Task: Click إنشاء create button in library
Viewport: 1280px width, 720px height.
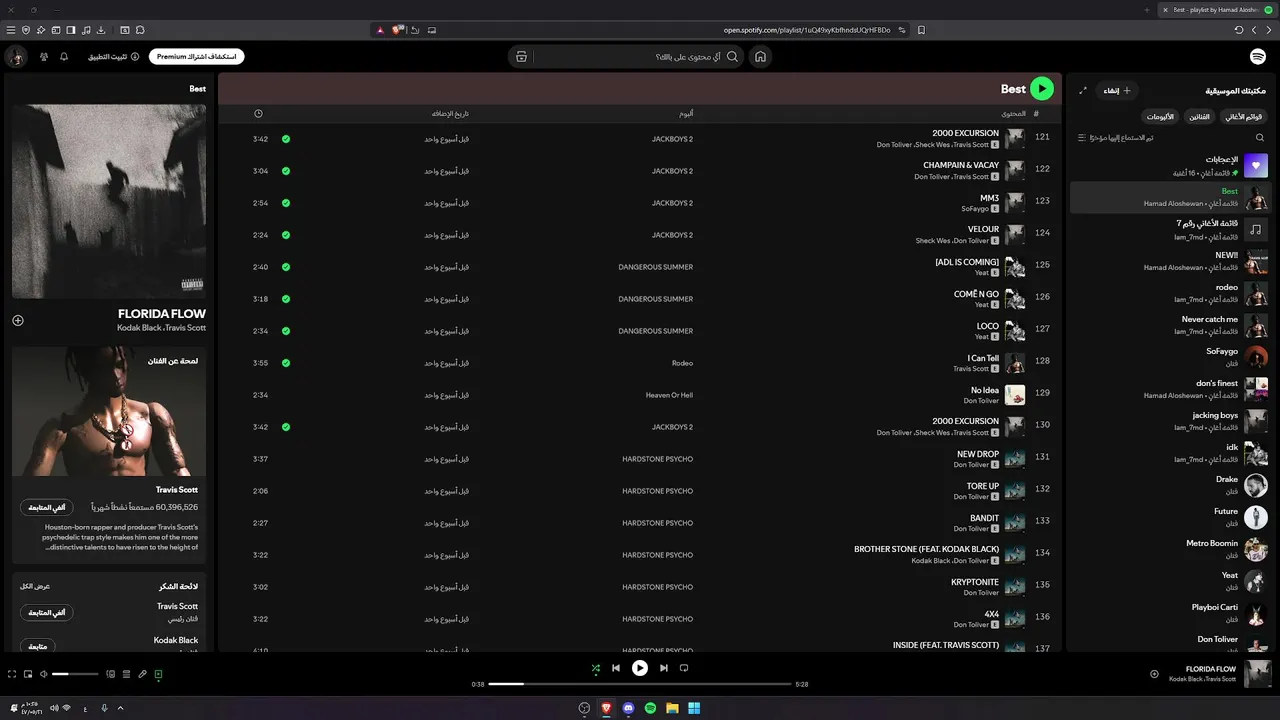Action: [x=1117, y=90]
